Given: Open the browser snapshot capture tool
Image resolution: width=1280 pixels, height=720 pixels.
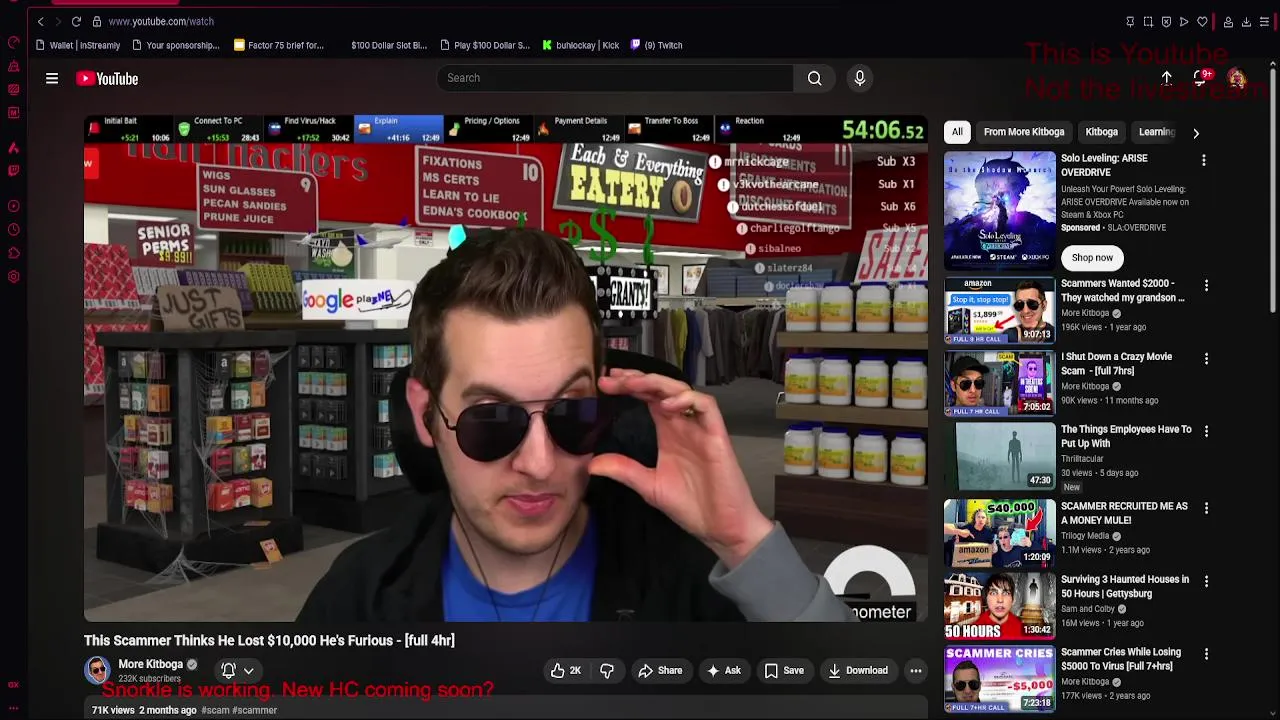Looking at the screenshot, I should coord(1148,21).
